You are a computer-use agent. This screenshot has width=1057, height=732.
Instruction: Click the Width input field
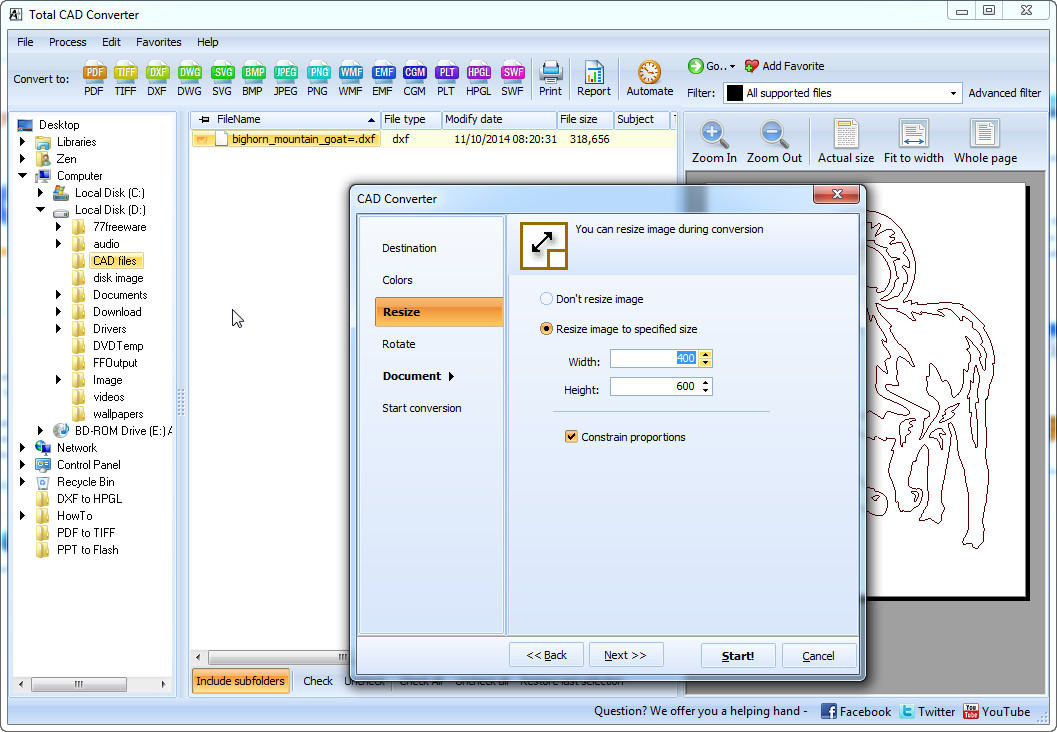click(x=655, y=359)
